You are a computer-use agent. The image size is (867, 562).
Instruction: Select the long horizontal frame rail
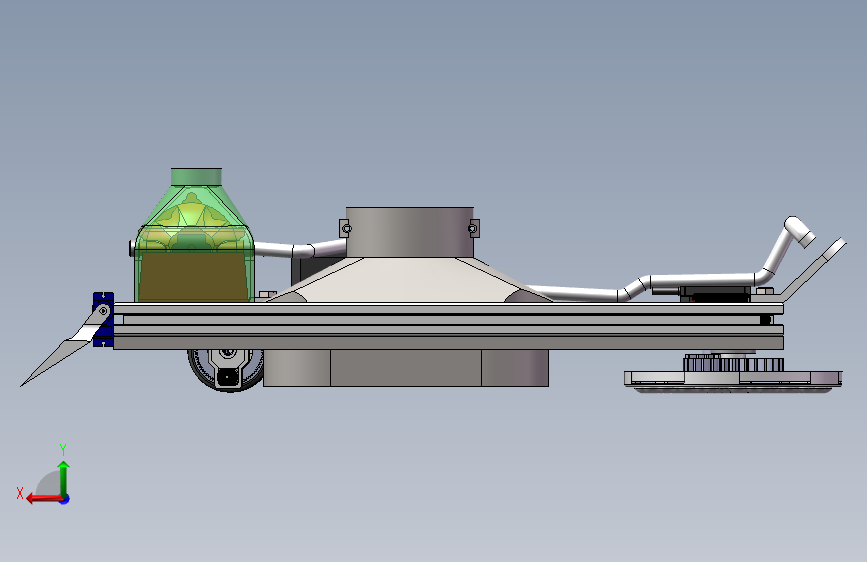click(x=448, y=326)
